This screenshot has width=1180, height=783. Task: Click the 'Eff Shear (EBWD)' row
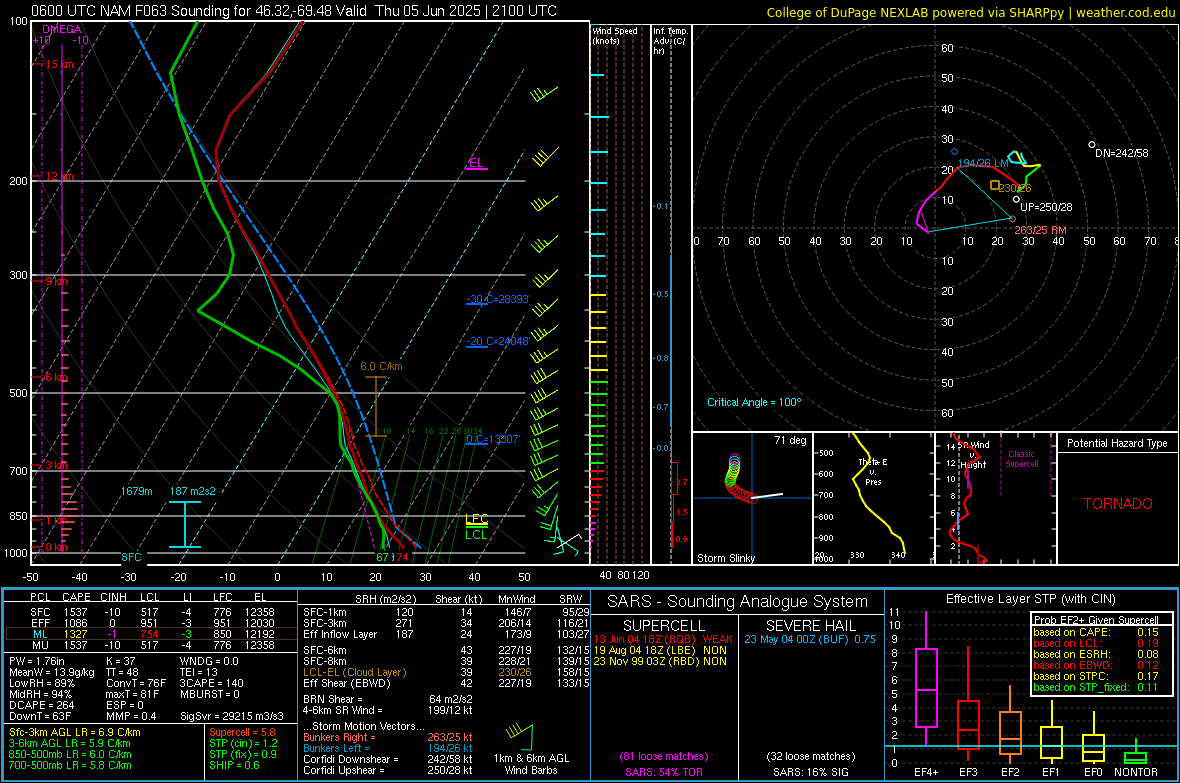point(446,684)
